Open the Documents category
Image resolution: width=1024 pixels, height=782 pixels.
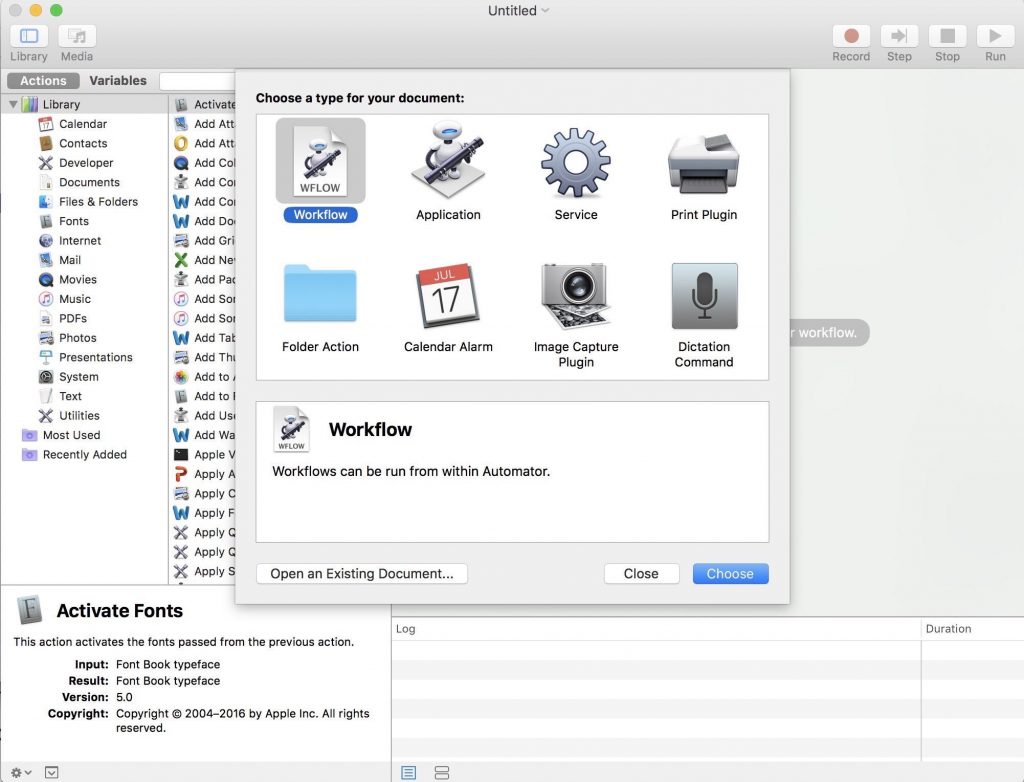coord(89,182)
